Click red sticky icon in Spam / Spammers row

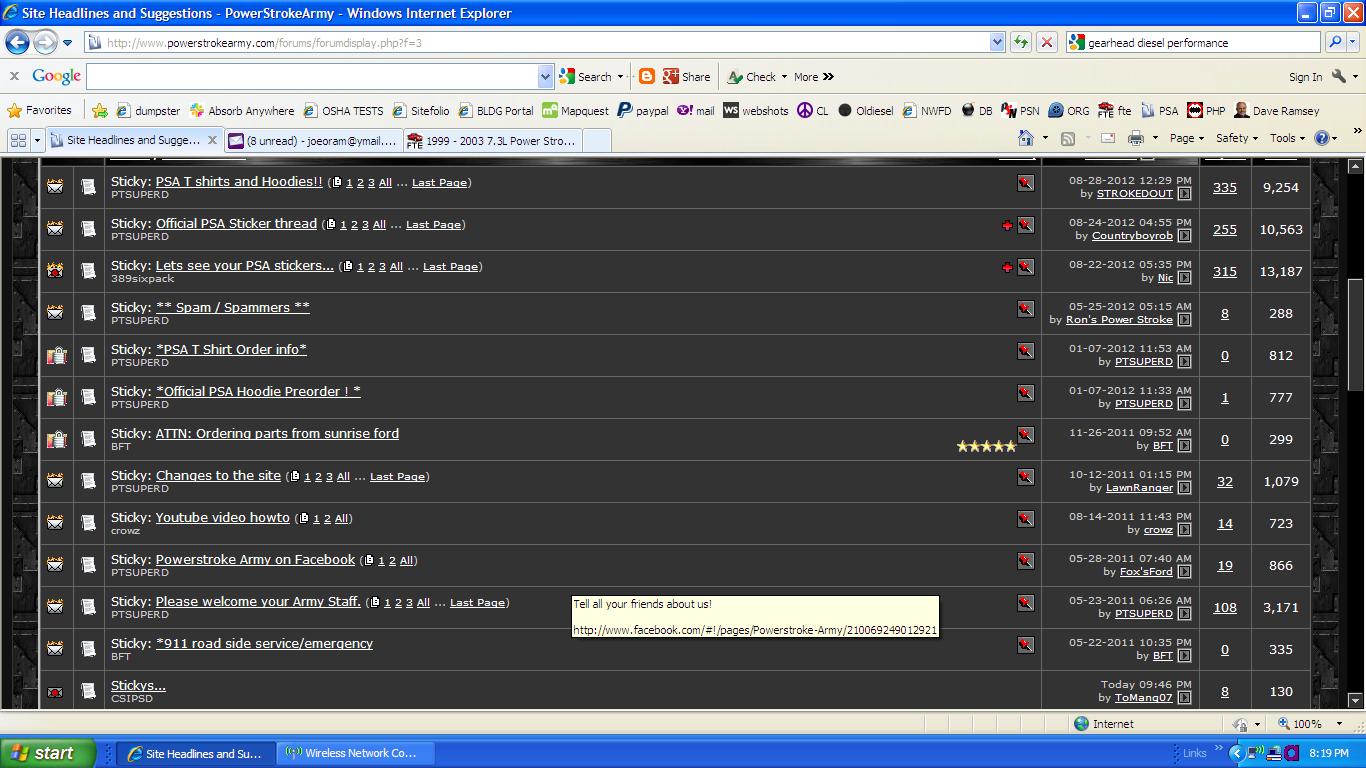(1025, 309)
